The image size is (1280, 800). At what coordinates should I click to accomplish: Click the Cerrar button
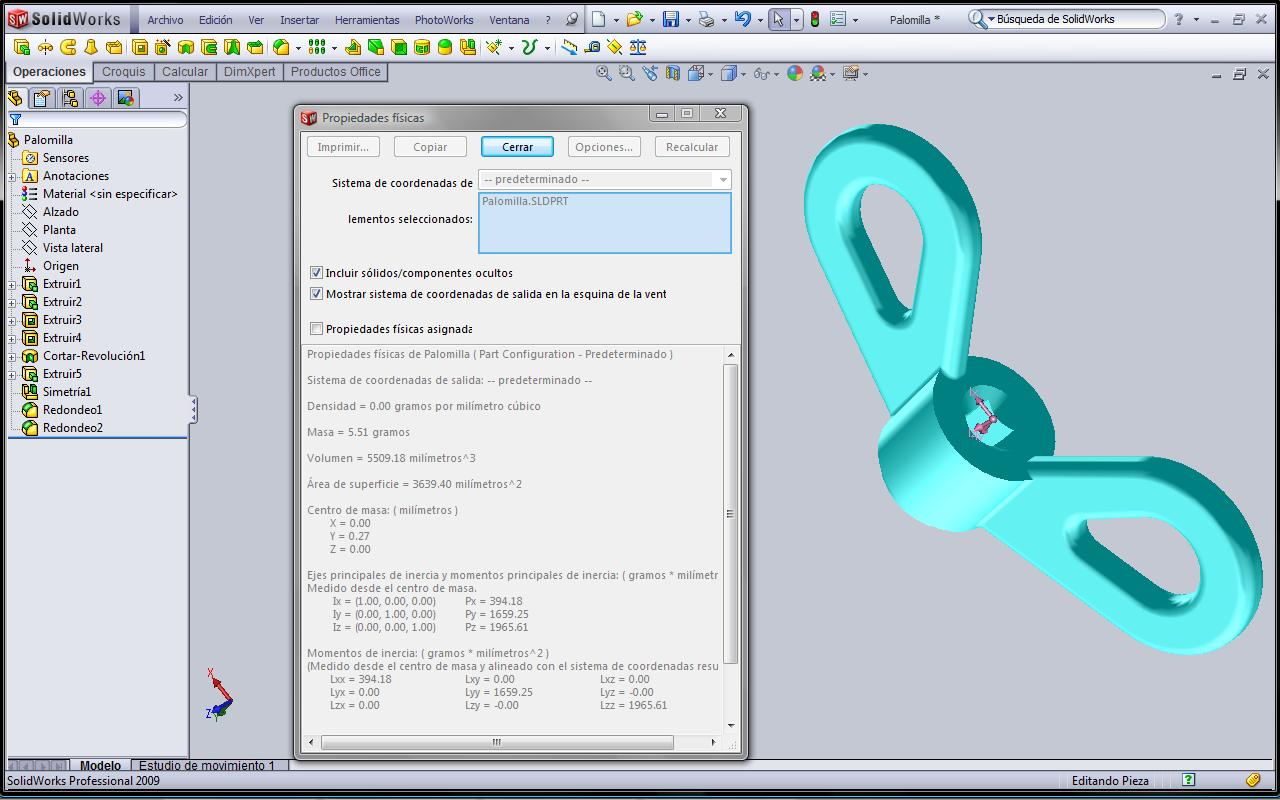pyautogui.click(x=517, y=146)
